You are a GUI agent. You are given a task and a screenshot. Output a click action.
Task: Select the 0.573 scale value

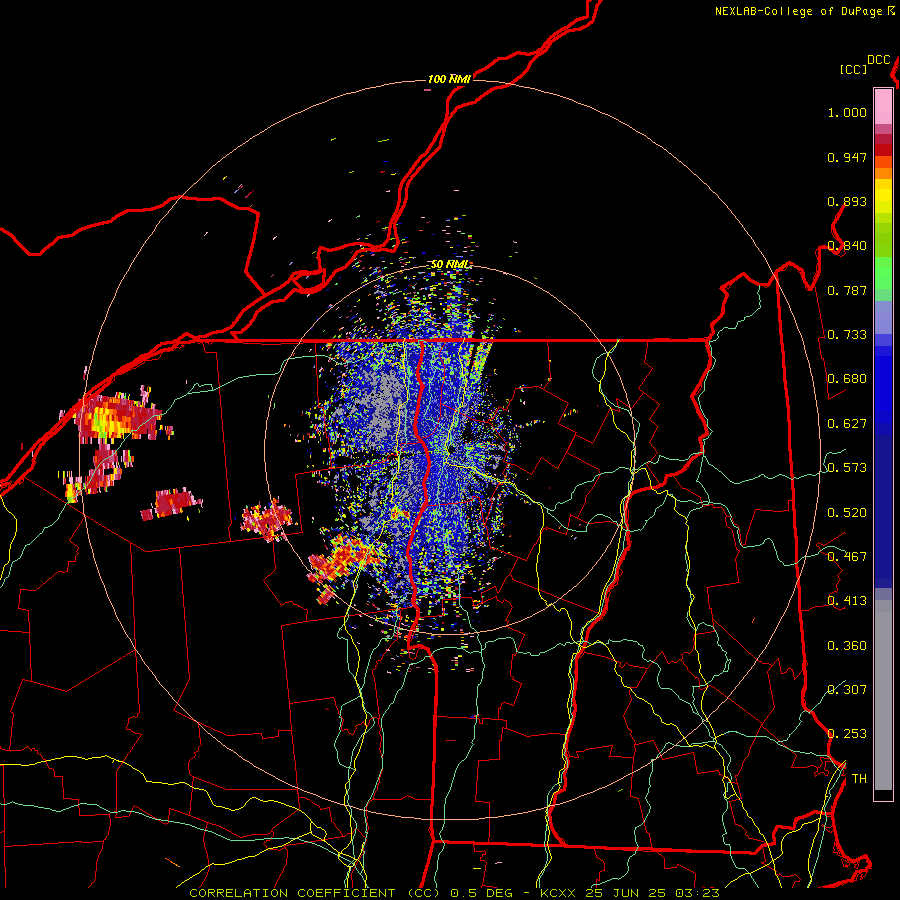tap(847, 468)
